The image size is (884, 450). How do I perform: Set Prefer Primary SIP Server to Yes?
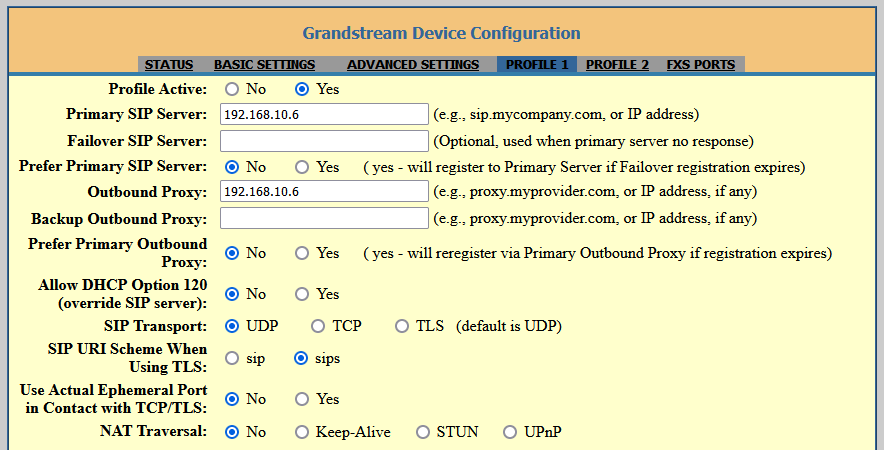tap(302, 167)
